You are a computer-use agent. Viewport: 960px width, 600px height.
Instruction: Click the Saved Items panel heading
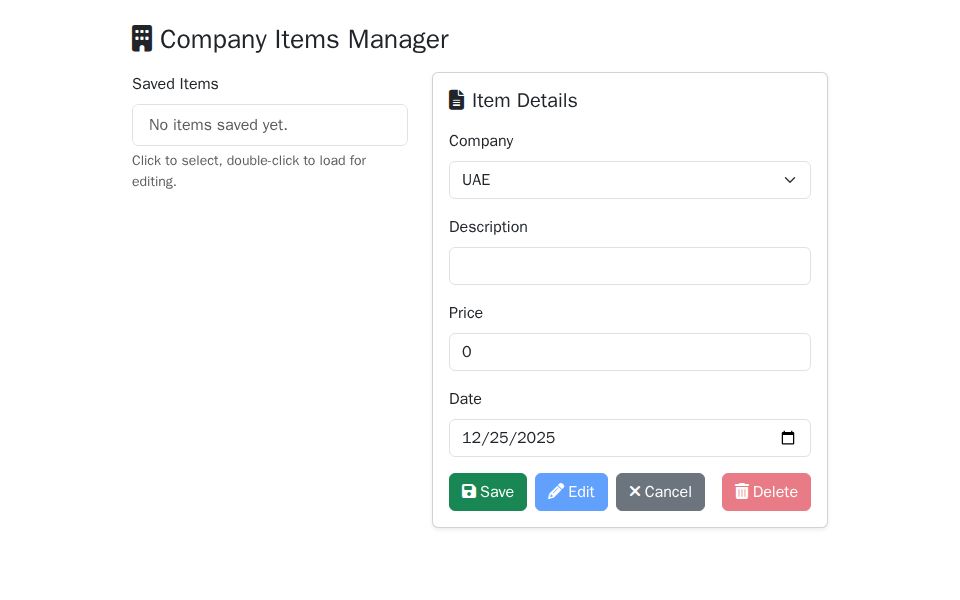pos(175,84)
